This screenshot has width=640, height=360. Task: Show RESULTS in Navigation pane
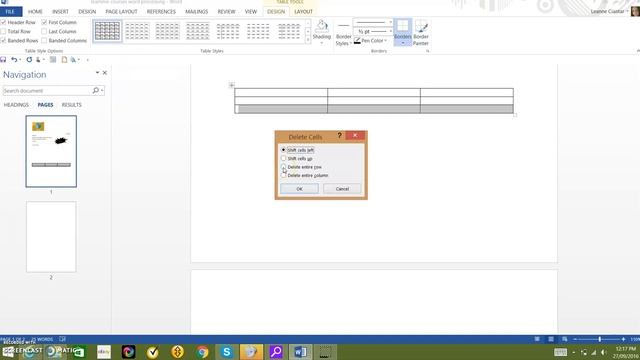coord(71,105)
